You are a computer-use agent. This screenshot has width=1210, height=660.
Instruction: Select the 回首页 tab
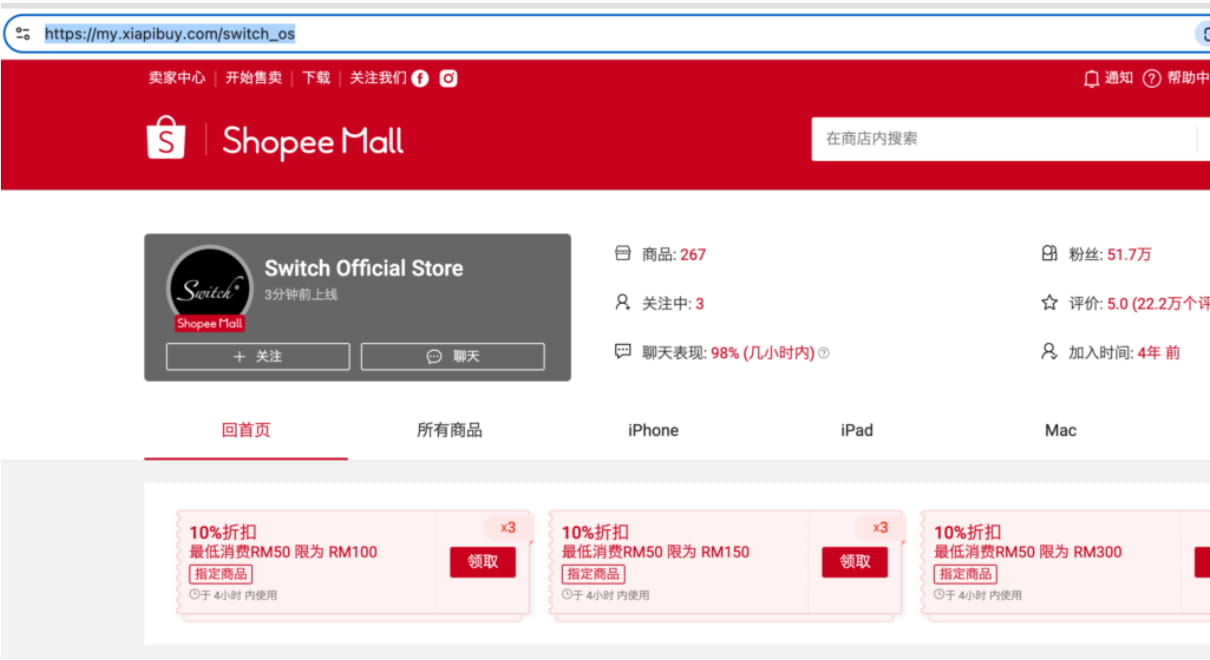click(246, 431)
